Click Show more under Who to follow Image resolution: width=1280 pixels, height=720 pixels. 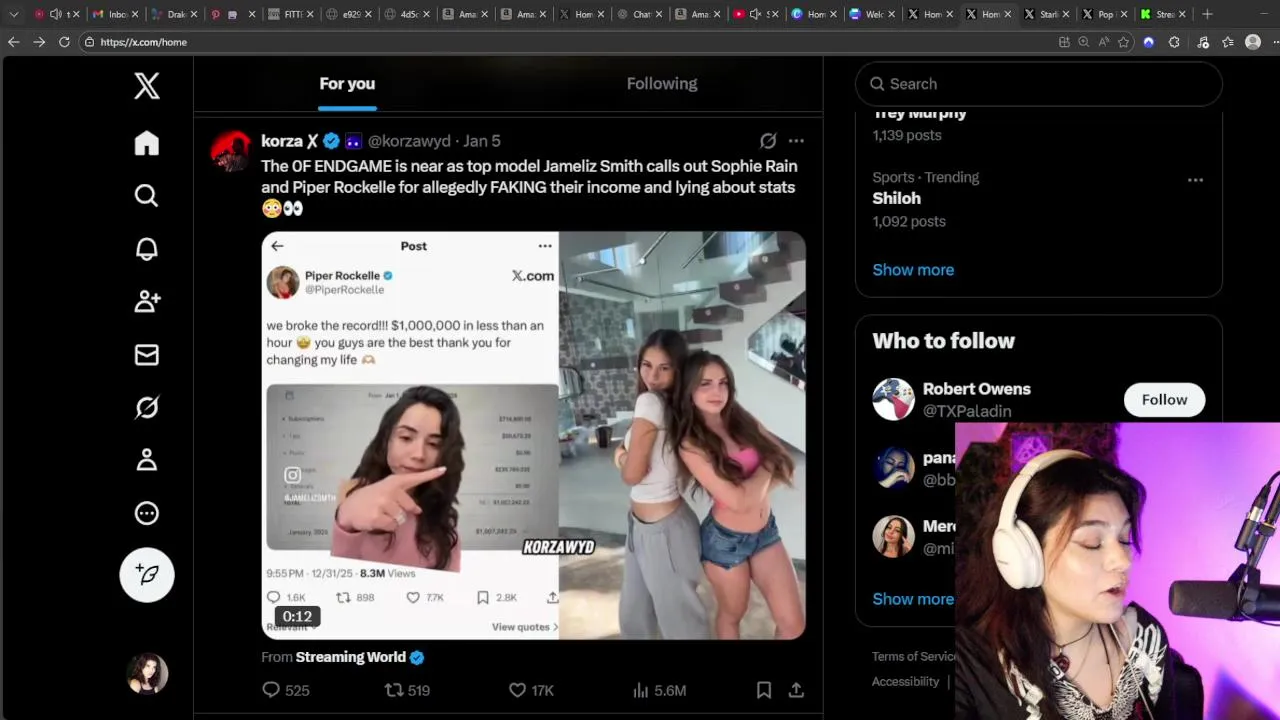pyautogui.click(x=913, y=599)
